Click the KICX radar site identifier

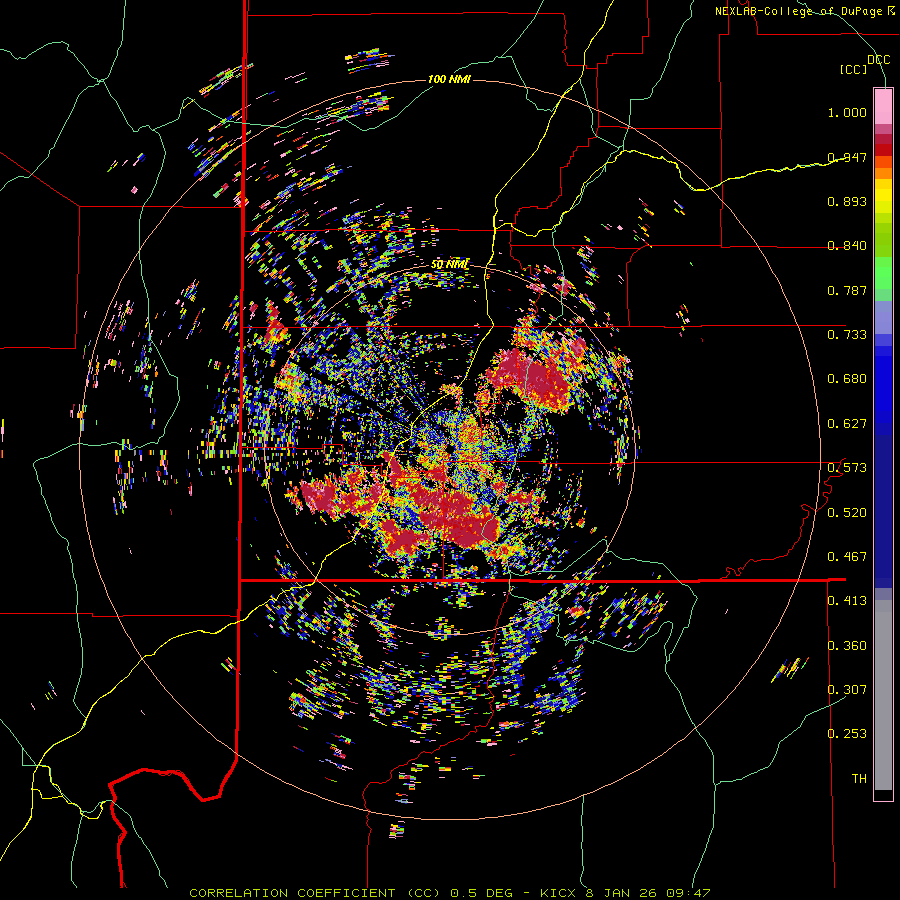(x=557, y=893)
